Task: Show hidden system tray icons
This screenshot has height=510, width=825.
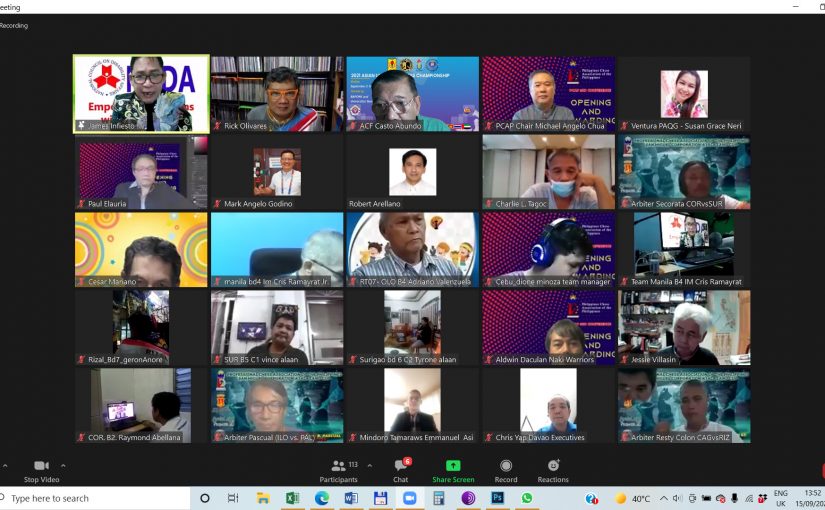Action: pos(664,498)
